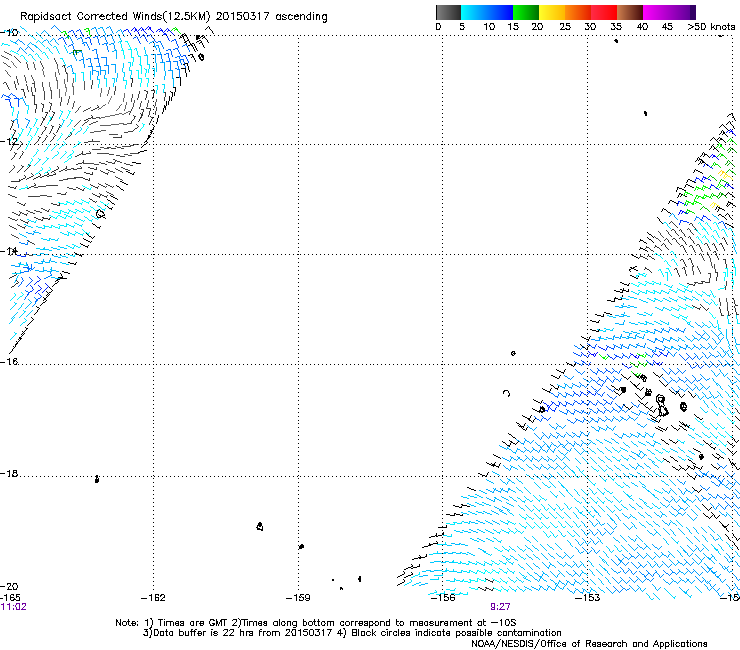Click the title 'Rapidscat Corrected Winds(12.5KM)'

(x=115, y=17)
